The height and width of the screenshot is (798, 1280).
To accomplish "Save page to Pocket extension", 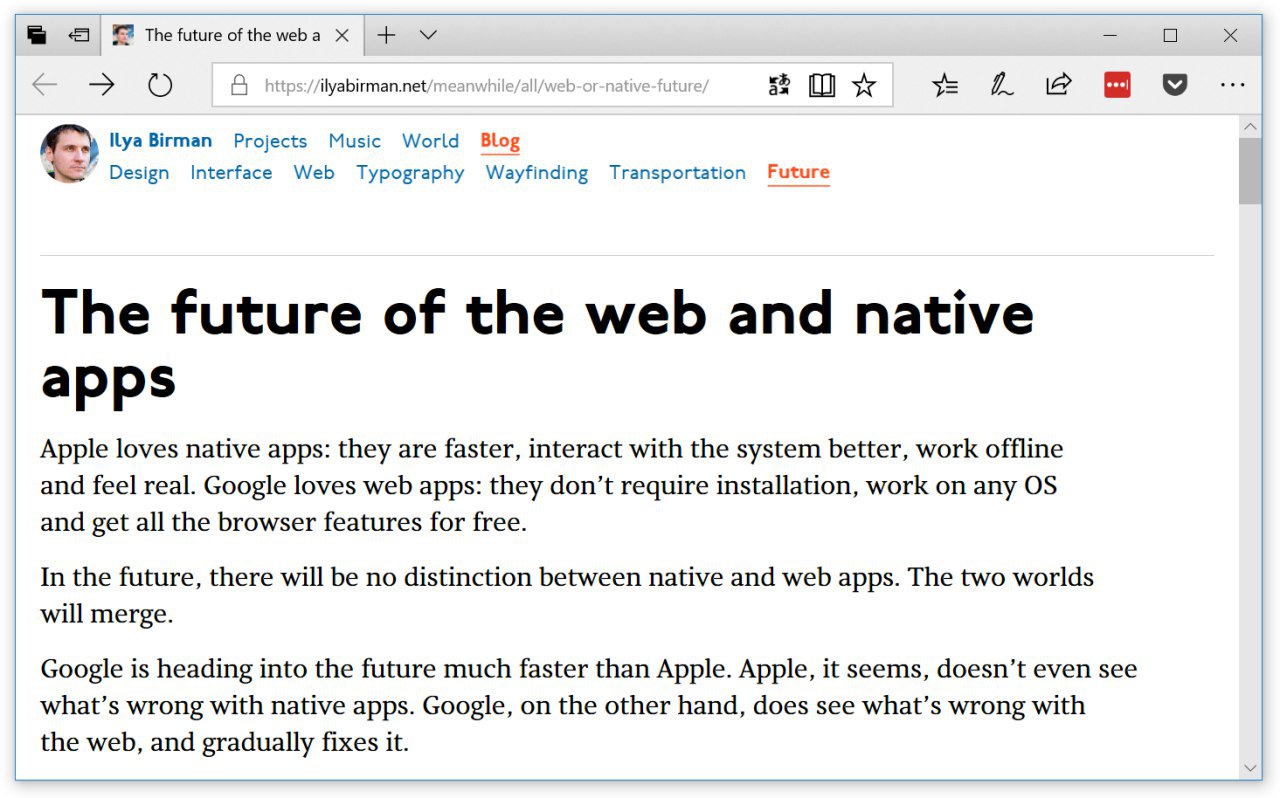I will [x=1174, y=85].
